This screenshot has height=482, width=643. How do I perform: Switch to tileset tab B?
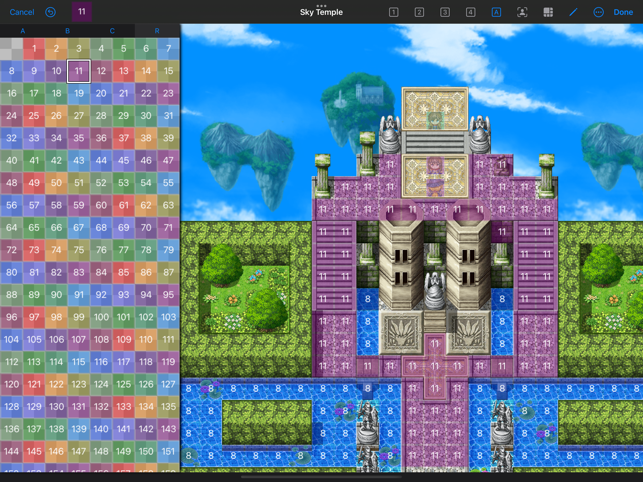pos(67,31)
